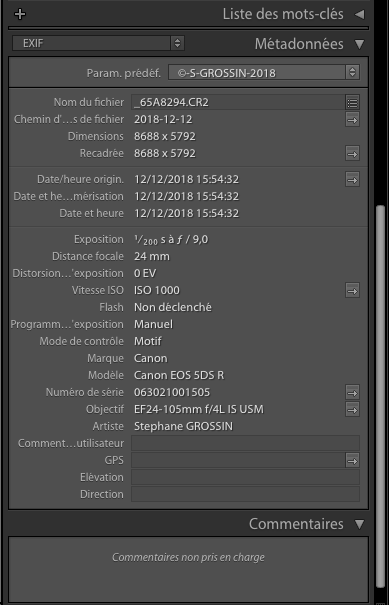
Task: Open batch rename icon beside file name
Action: pyautogui.click(x=352, y=102)
